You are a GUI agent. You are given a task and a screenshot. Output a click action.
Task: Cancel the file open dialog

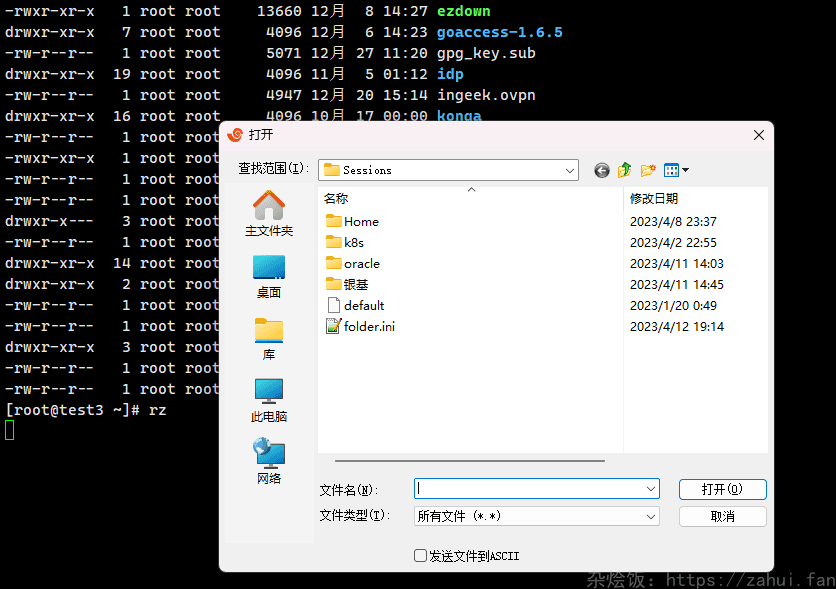(722, 514)
